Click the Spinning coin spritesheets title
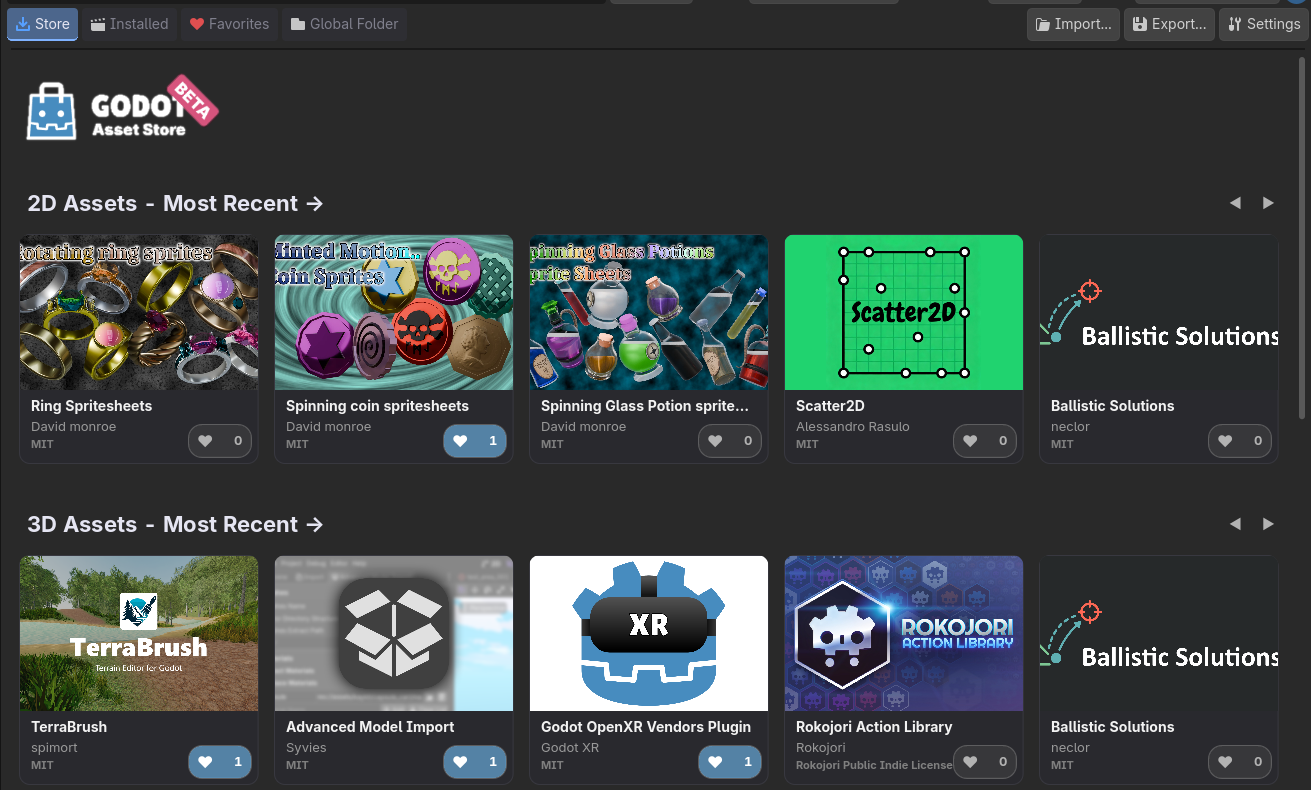This screenshot has height=790, width=1311. (377, 406)
